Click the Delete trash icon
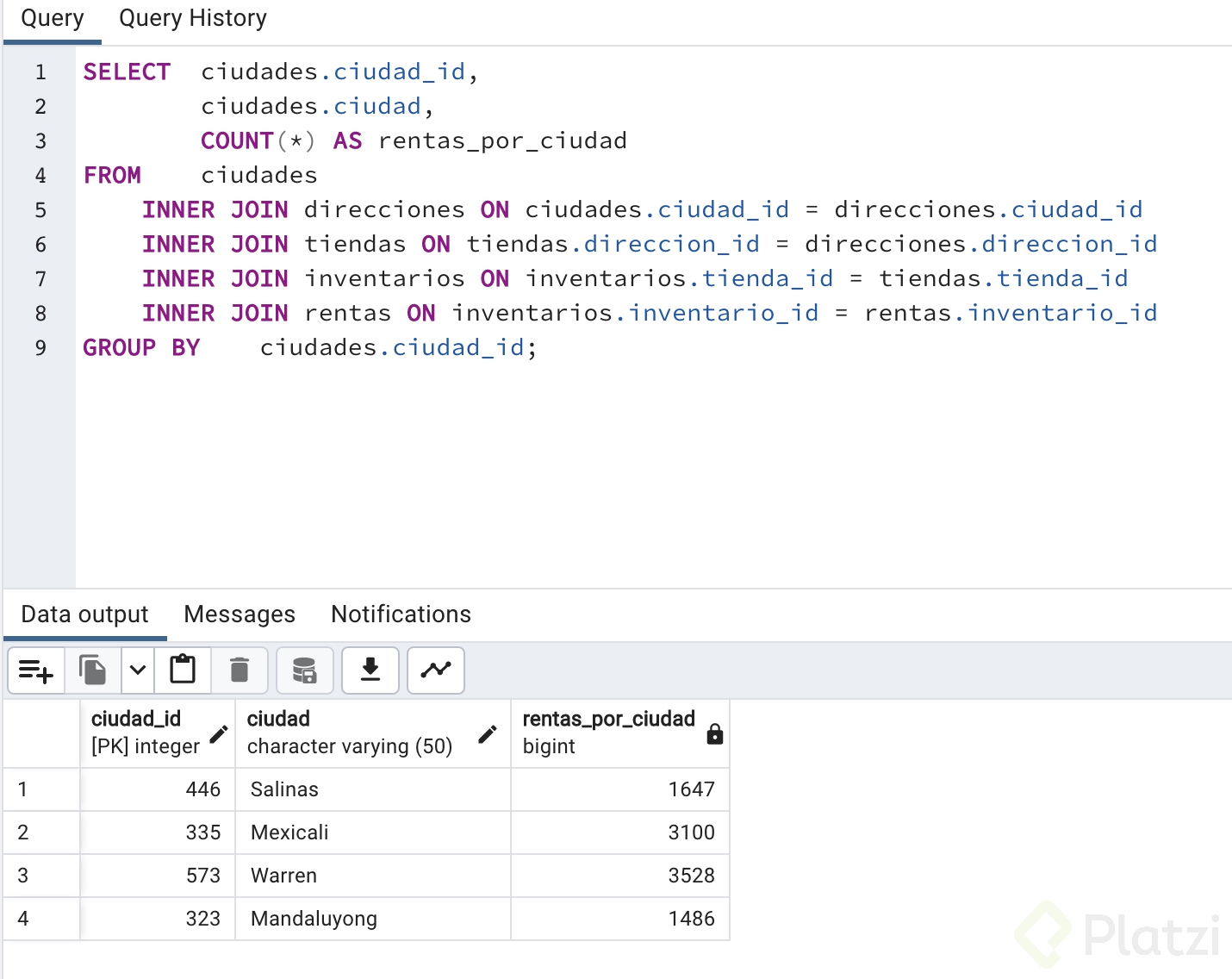1232x979 pixels. [x=240, y=670]
